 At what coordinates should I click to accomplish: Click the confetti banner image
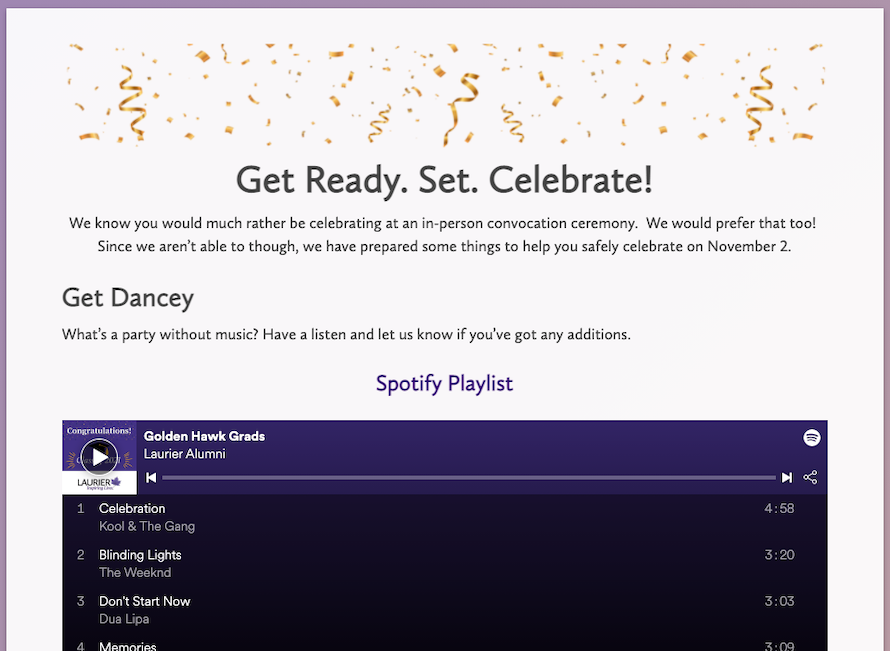pyautogui.click(x=445, y=95)
